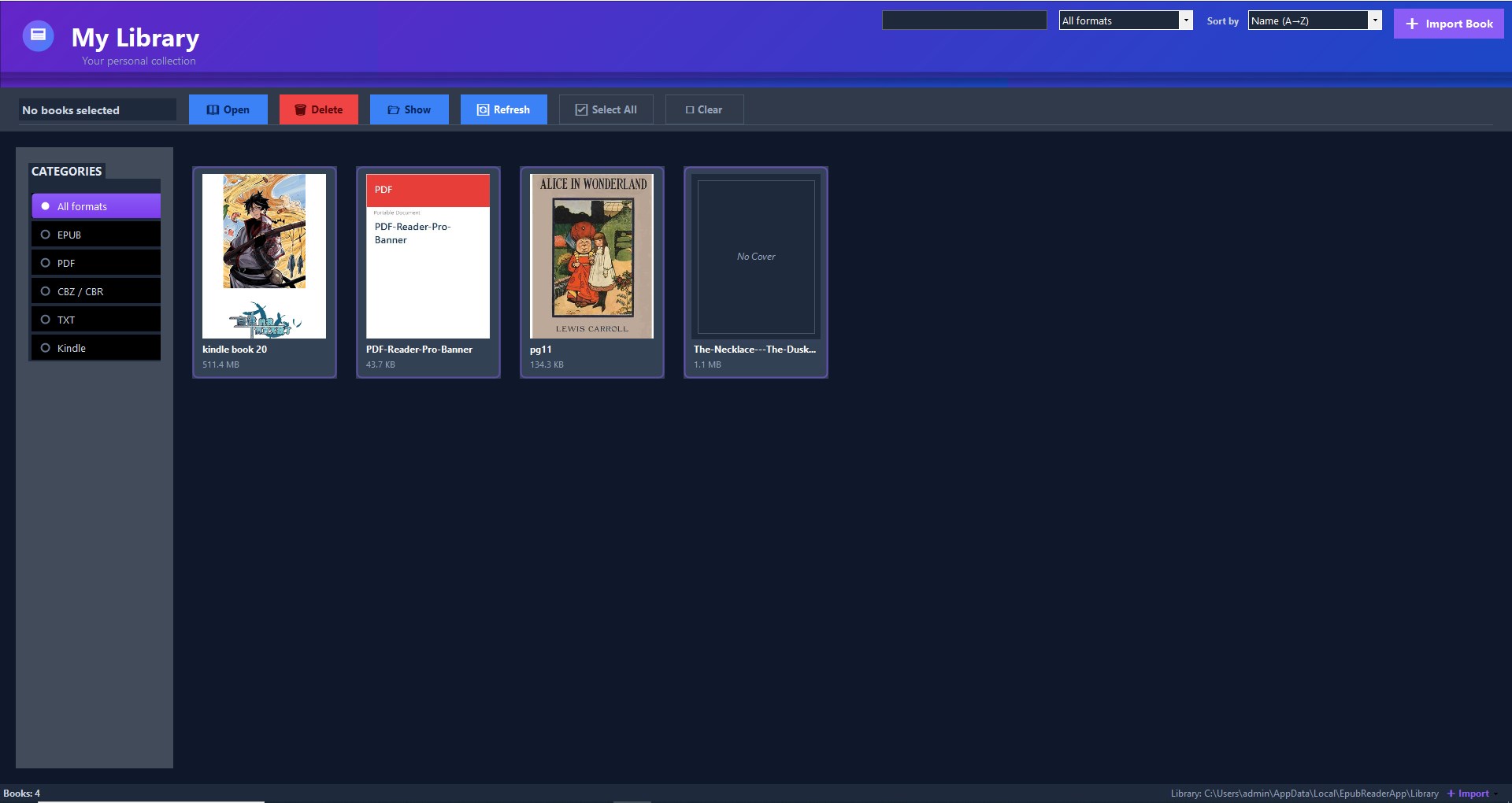Click the search input field in the header
Viewport: 1512px width, 803px height.
[965, 20]
